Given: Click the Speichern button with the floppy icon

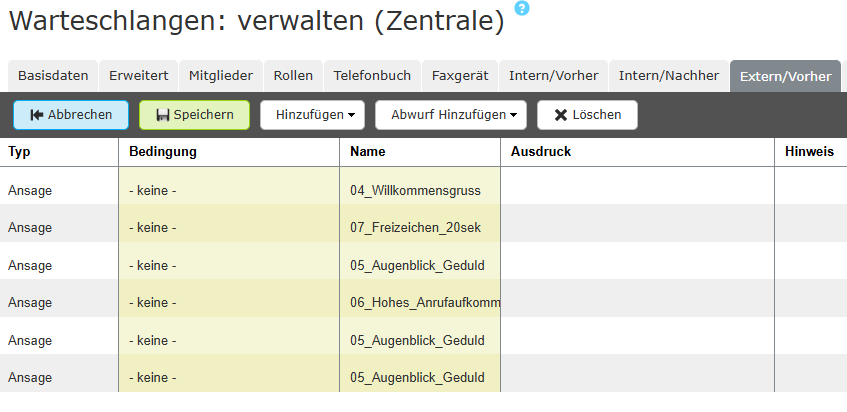Looking at the screenshot, I should (194, 115).
